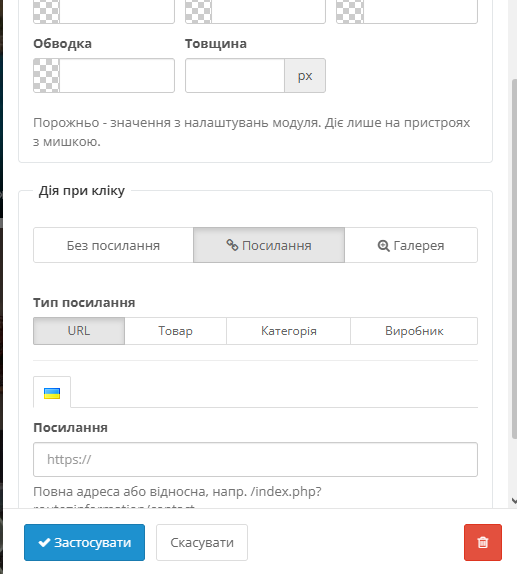Click the Обводка color swatch
The width and height of the screenshot is (517, 574).
coord(47,75)
